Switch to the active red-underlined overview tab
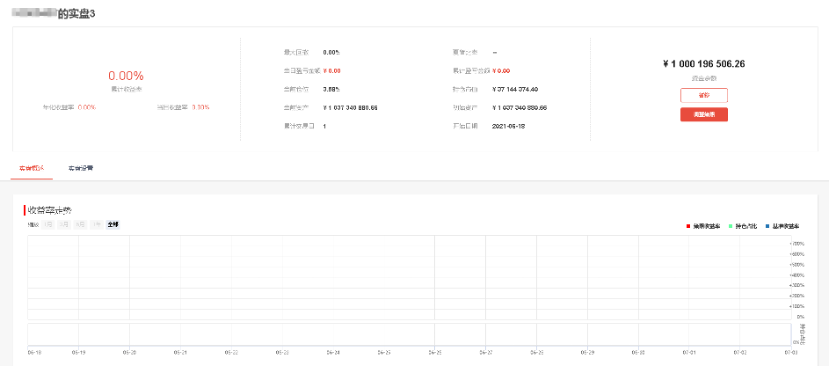Screen dimensions: 830x366 pos(32,168)
